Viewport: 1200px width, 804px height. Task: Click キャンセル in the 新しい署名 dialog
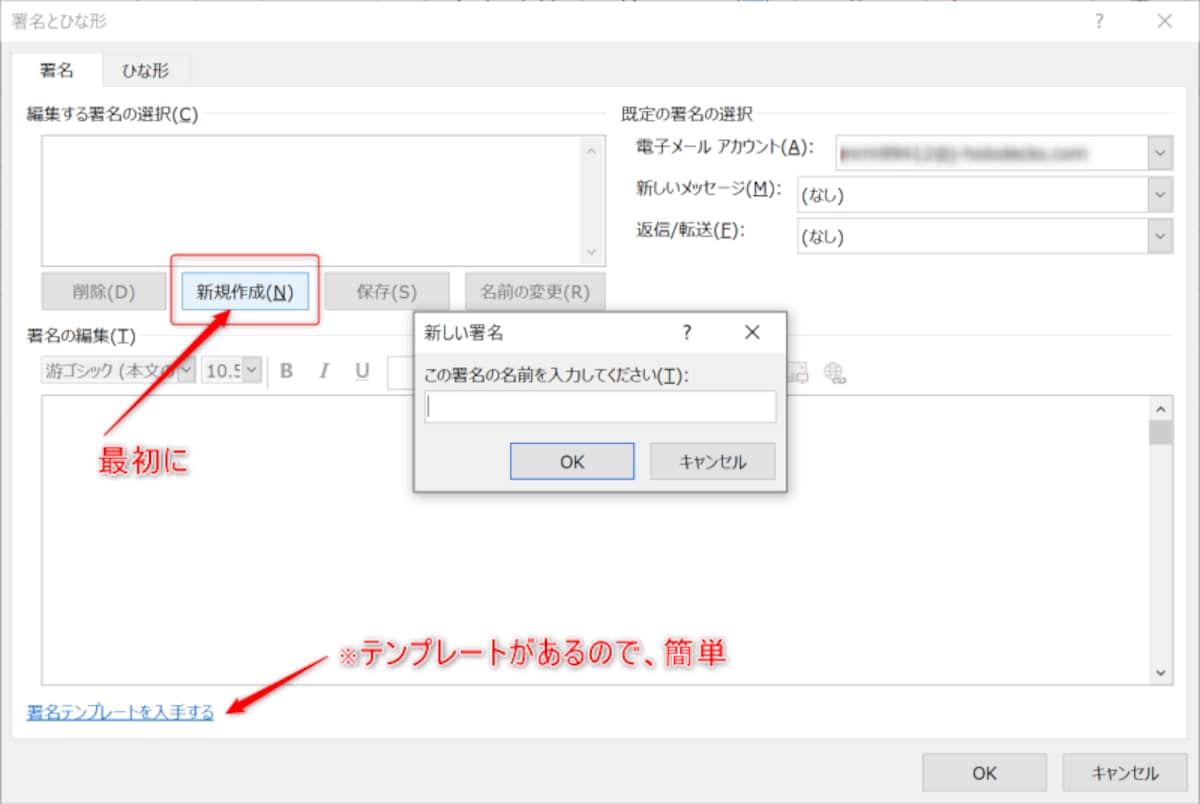[713, 462]
